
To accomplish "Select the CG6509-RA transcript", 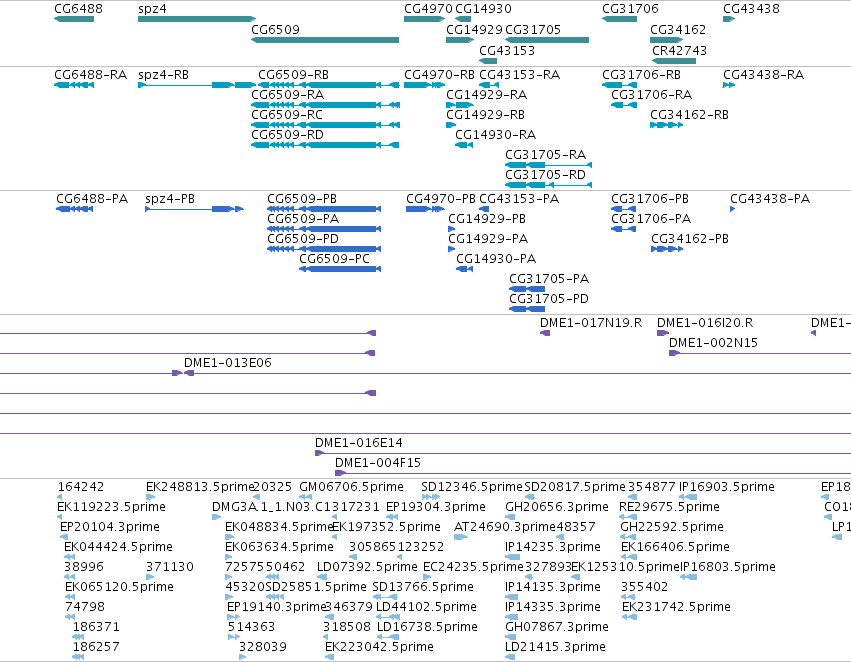I will 325,105.
